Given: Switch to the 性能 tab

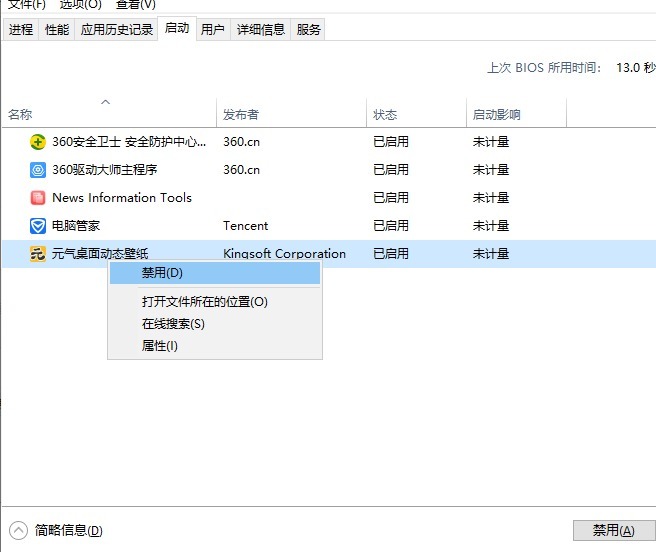Looking at the screenshot, I should [57, 29].
